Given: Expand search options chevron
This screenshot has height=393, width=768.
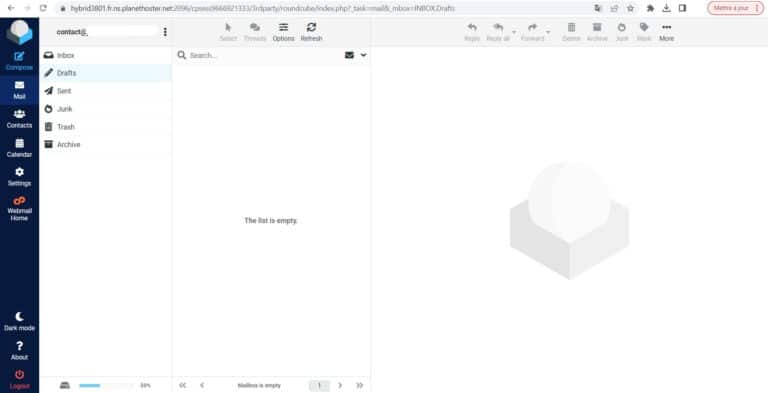Looking at the screenshot, I should tap(363, 55).
